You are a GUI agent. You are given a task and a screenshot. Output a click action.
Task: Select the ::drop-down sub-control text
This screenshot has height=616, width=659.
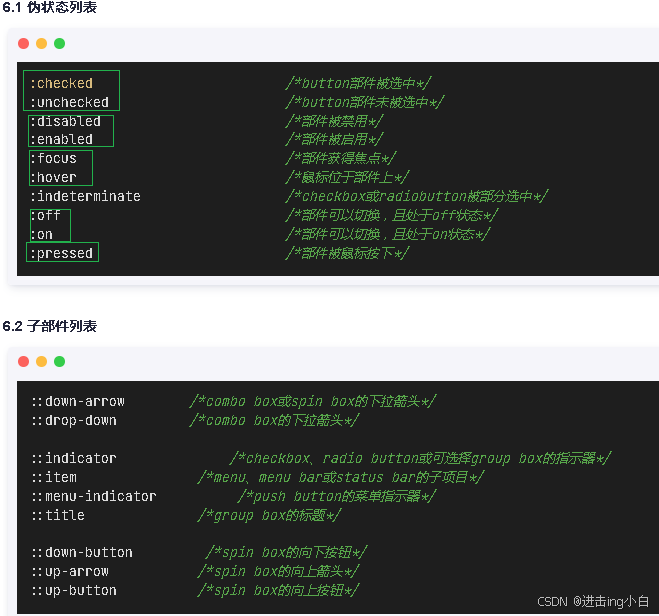click(x=74, y=420)
